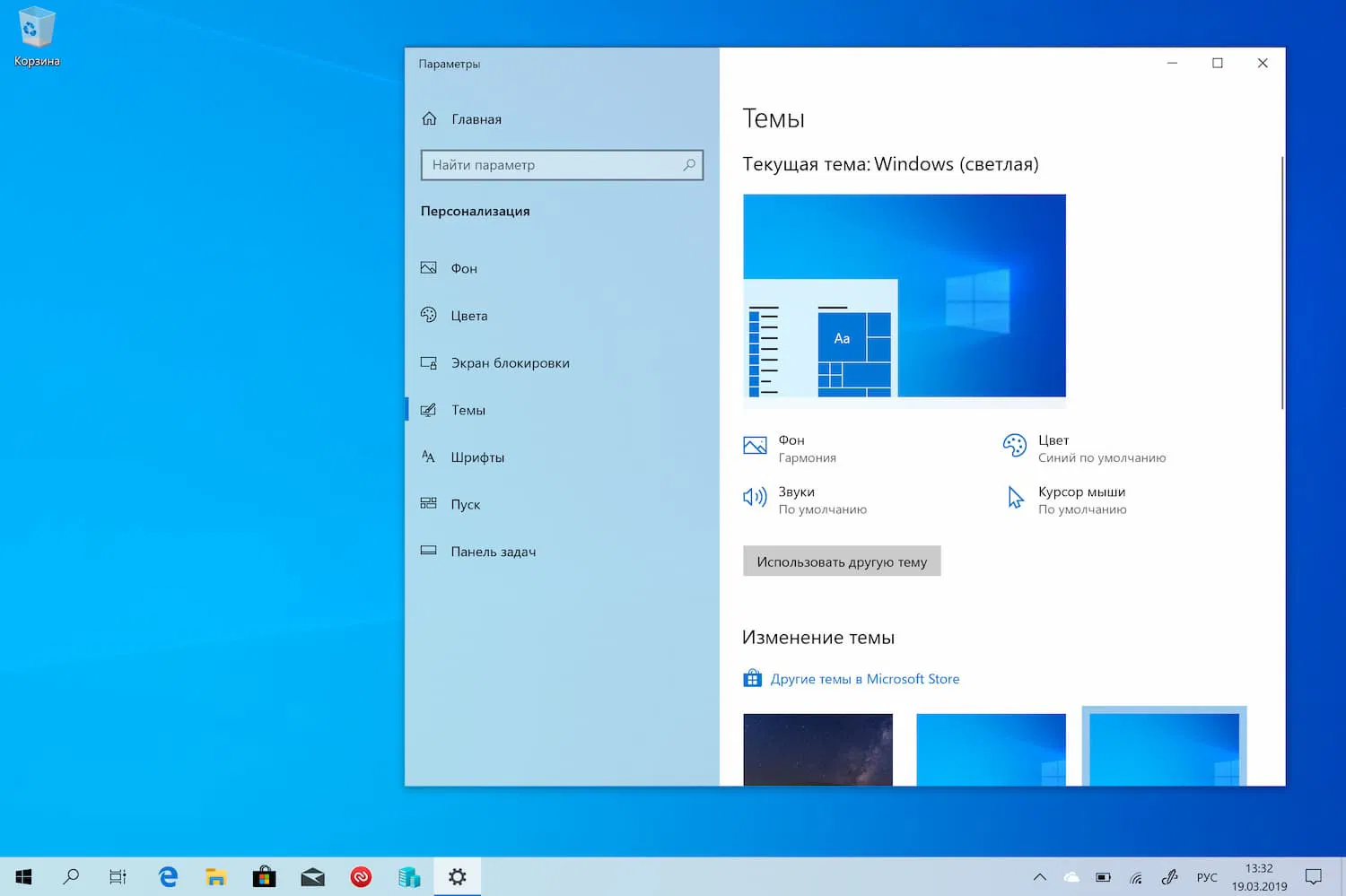Open Microsoft Store from the taskbar

click(x=264, y=876)
